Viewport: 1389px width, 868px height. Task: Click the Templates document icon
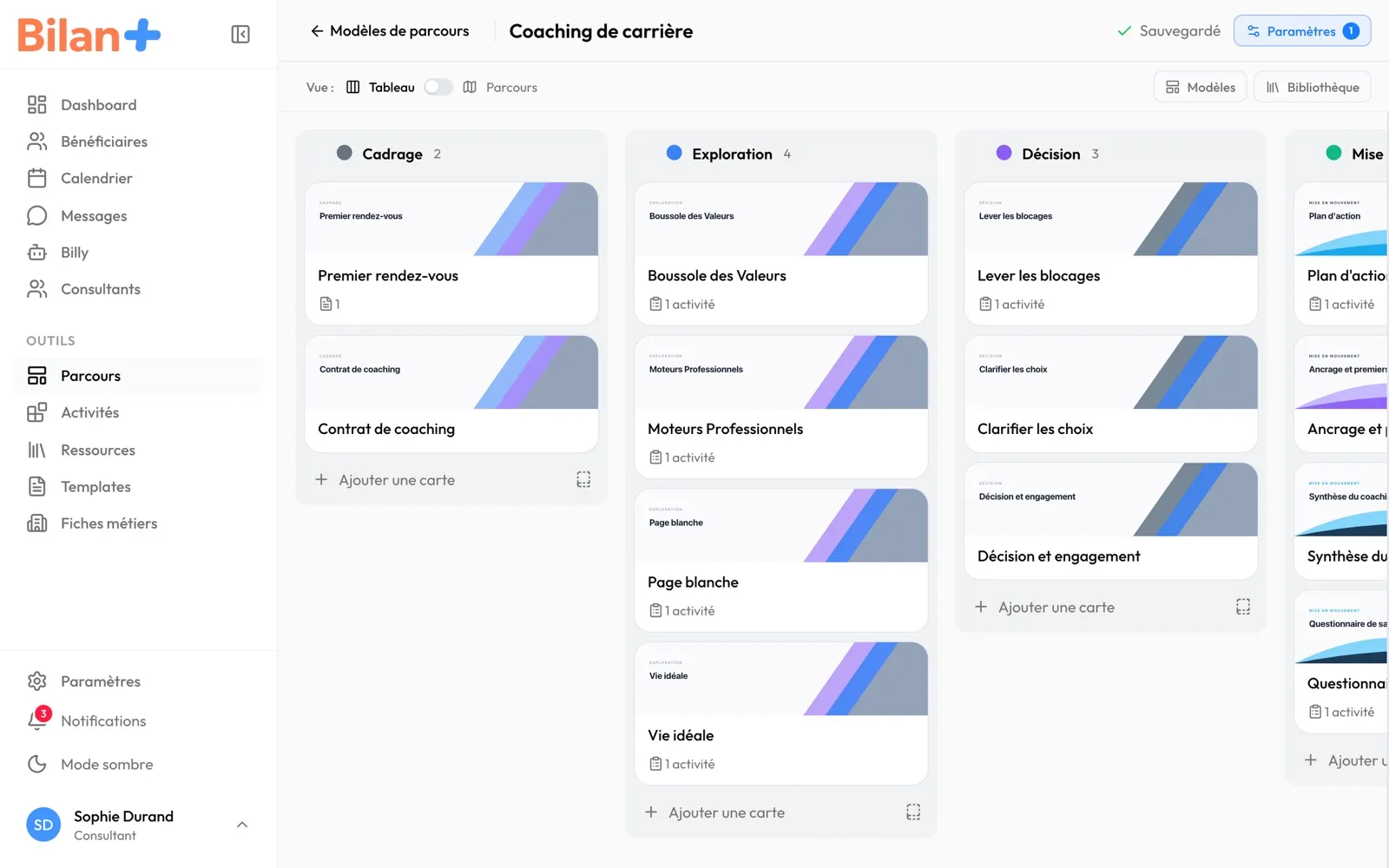click(x=36, y=486)
